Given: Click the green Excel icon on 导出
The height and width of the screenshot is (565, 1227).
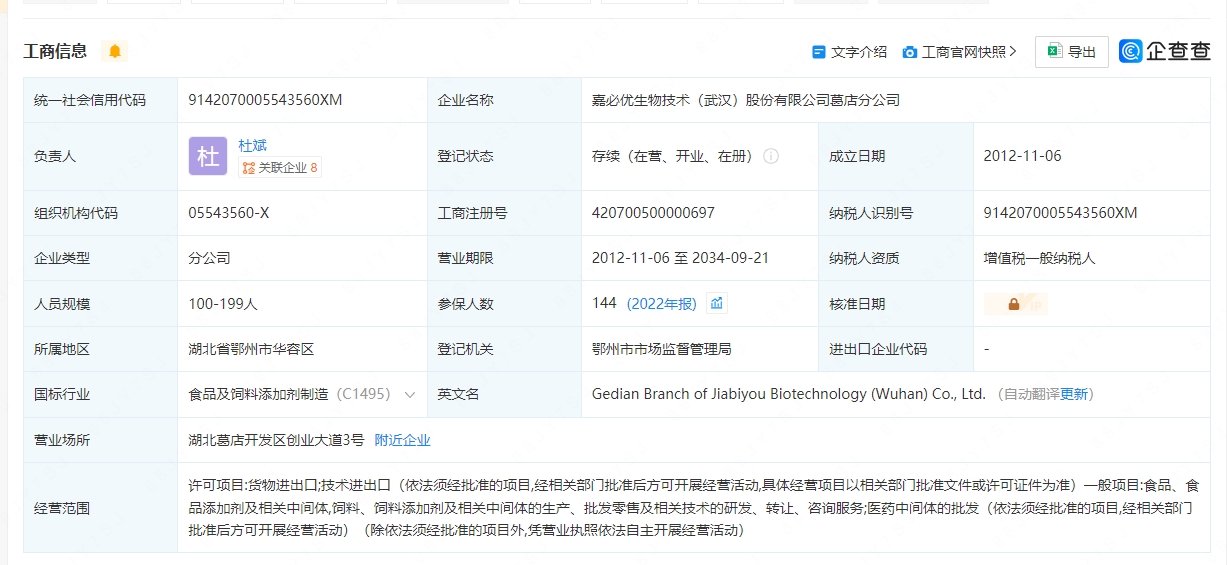Looking at the screenshot, I should point(1054,52).
